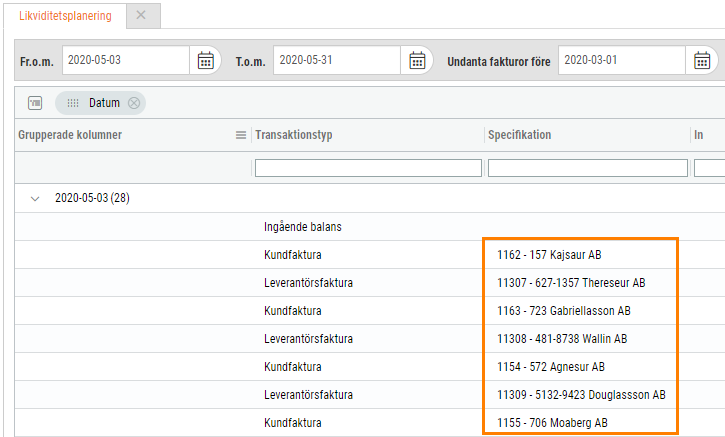Remove the Datum grouping chip
The height and width of the screenshot is (437, 725).
pos(134,103)
